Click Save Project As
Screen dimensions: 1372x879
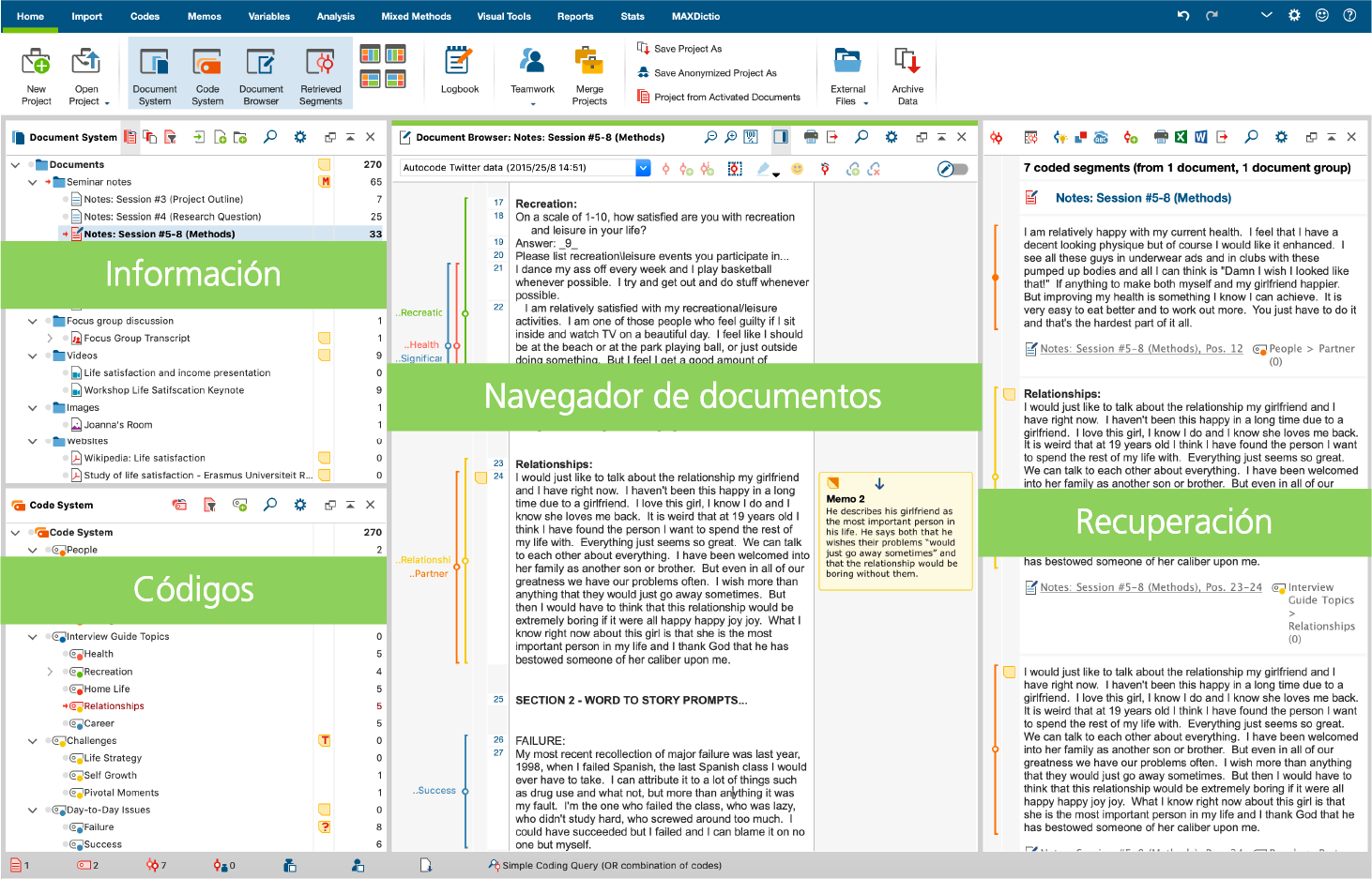679,48
